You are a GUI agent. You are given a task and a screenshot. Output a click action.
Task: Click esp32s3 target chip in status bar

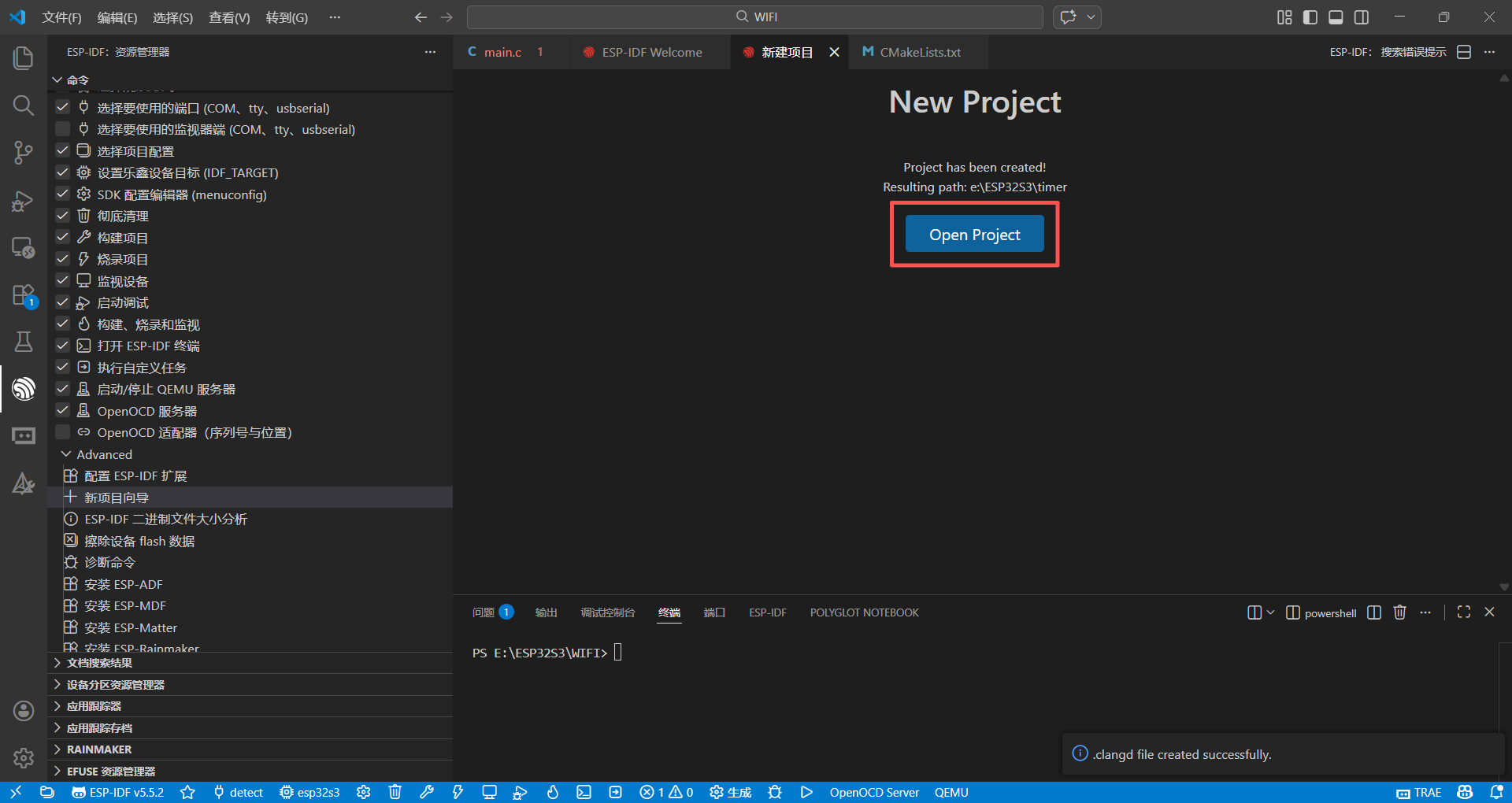tap(309, 792)
